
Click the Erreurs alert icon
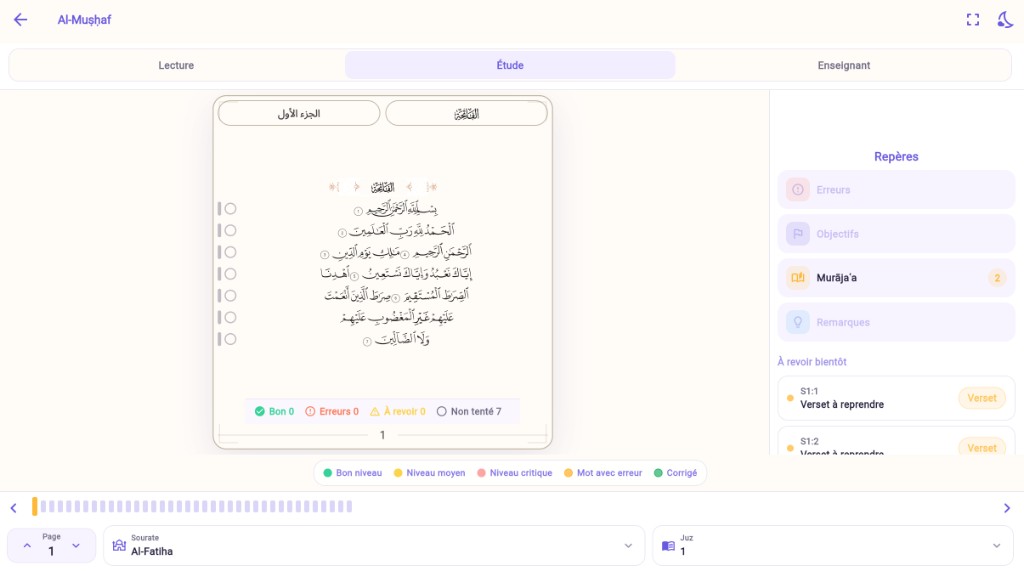click(x=797, y=189)
